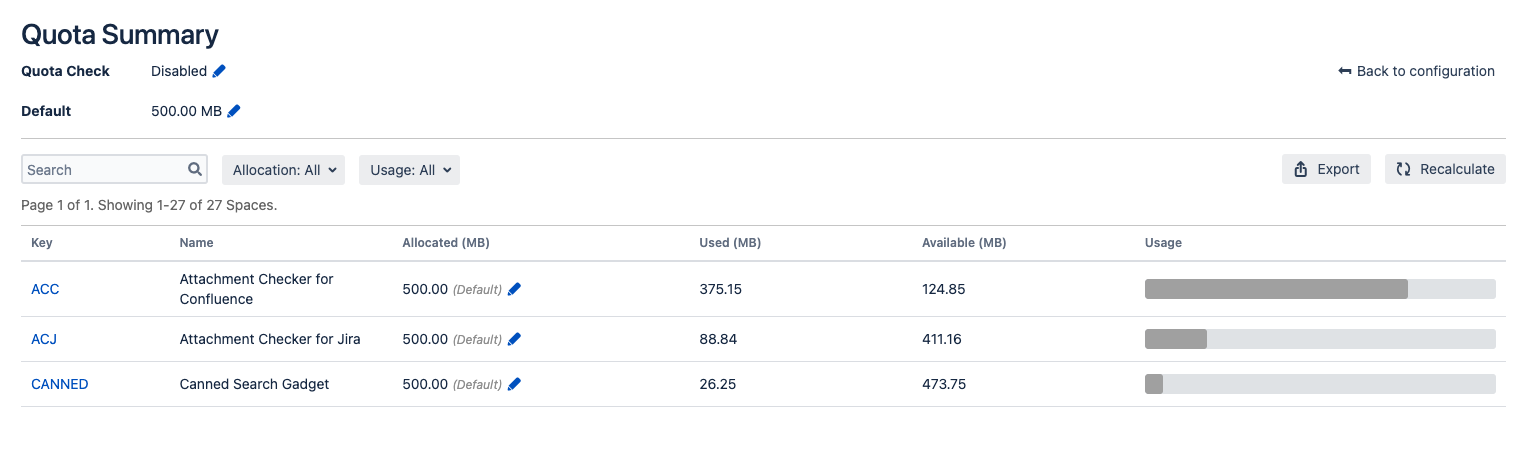The height and width of the screenshot is (456, 1520).
Task: Edit the Quota Check setting pencil icon
Action: click(x=220, y=71)
